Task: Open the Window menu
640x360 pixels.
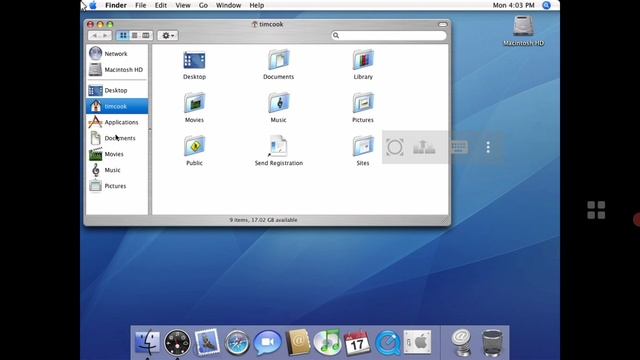Action: pyautogui.click(x=229, y=5)
